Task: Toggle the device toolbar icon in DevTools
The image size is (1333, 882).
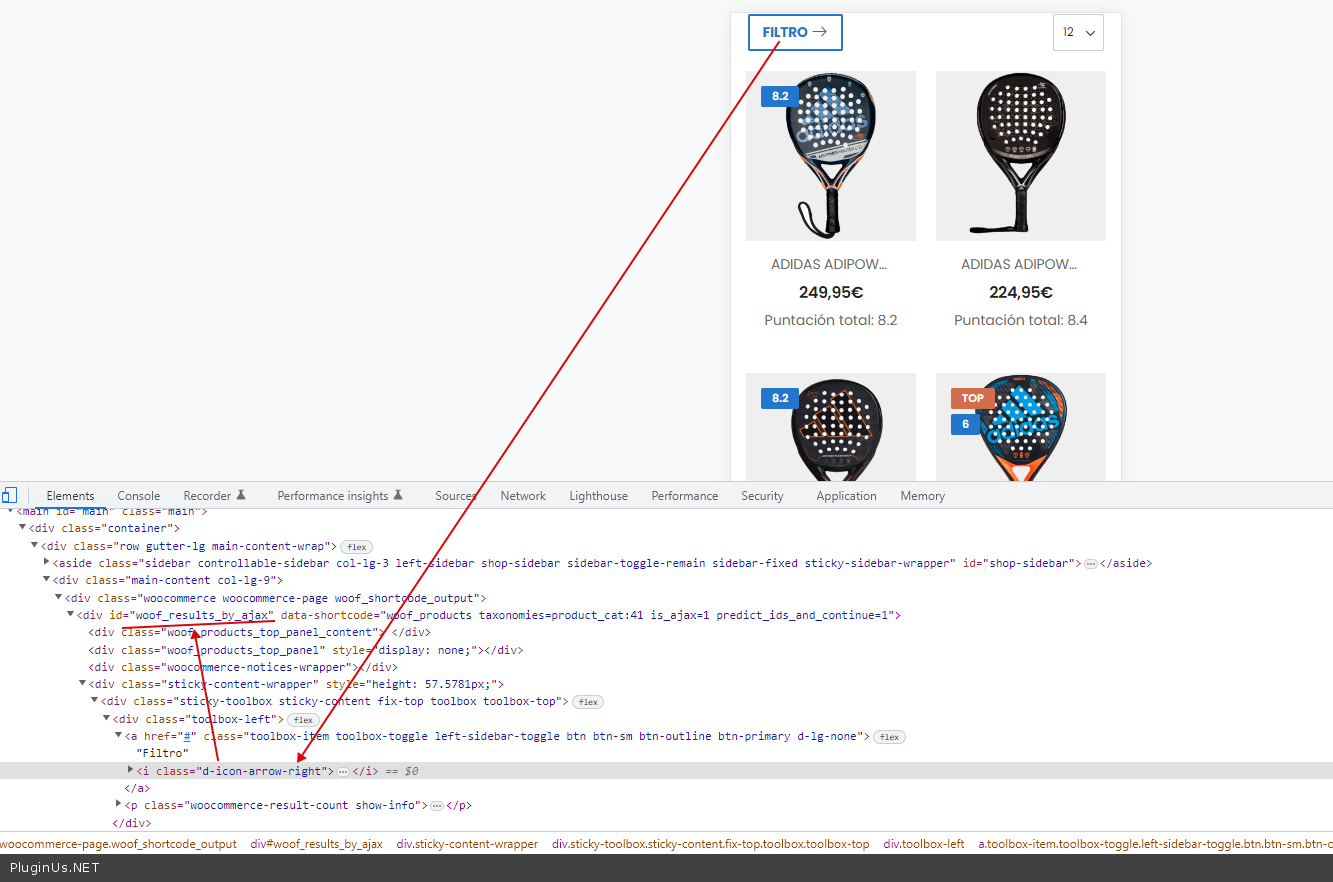Action: tap(9, 495)
